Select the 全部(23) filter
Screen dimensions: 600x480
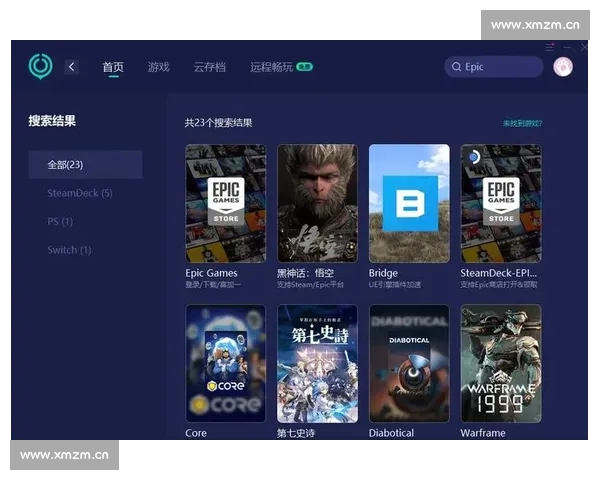[85, 165]
